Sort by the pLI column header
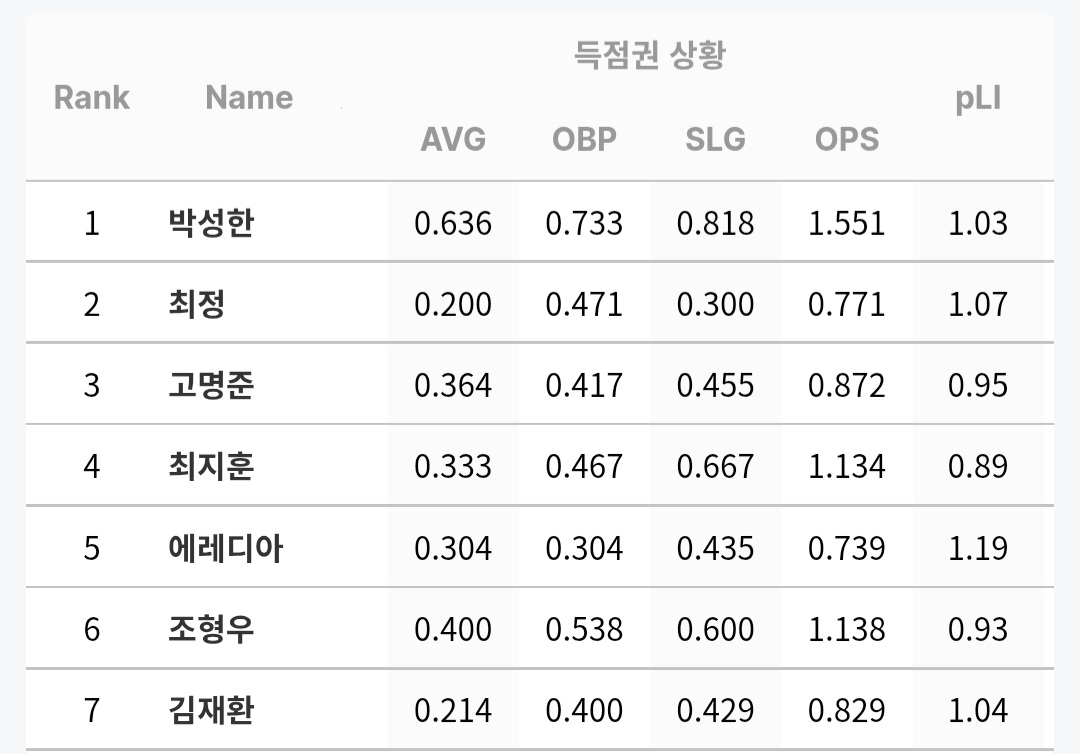 pos(977,98)
